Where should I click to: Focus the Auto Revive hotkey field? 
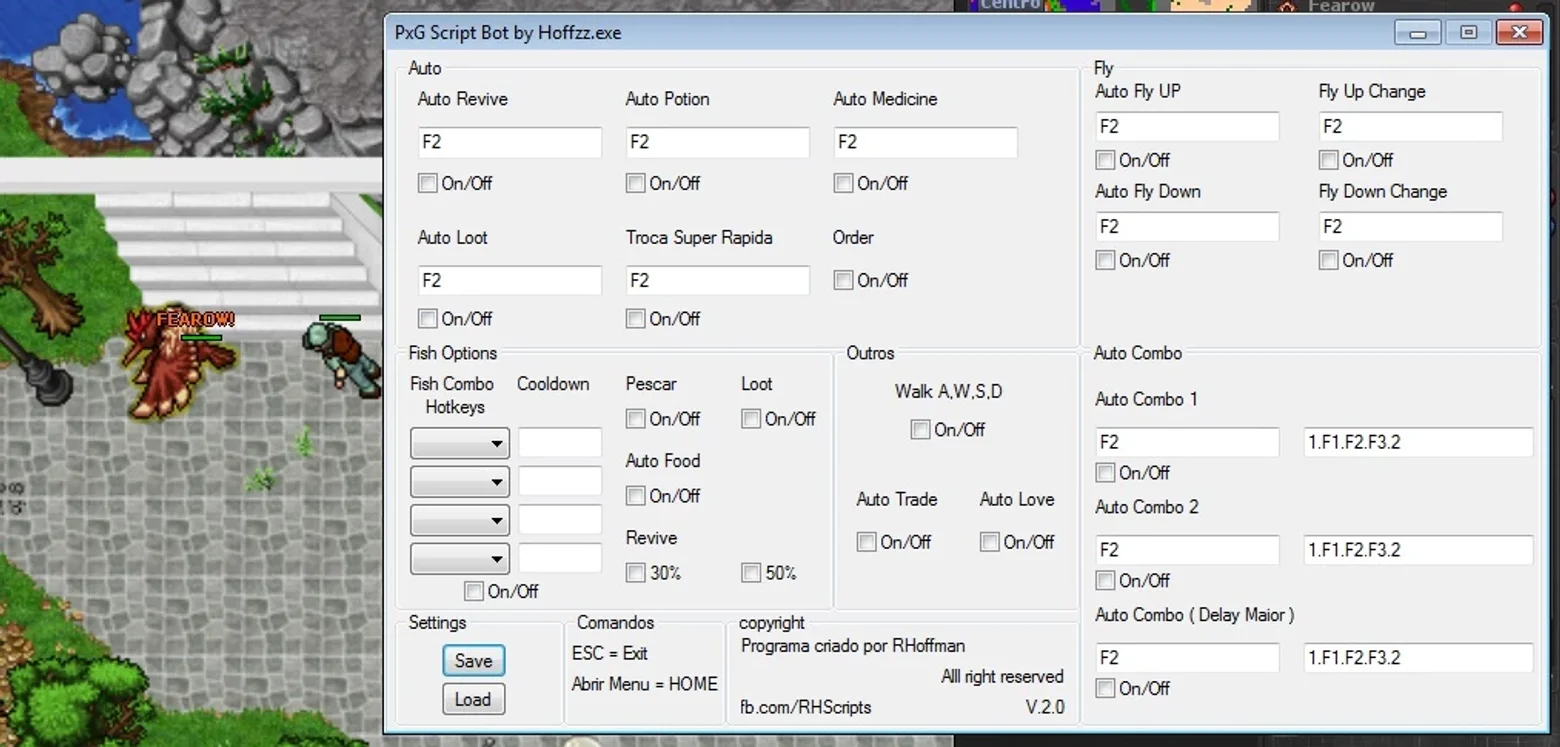pyautogui.click(x=510, y=142)
